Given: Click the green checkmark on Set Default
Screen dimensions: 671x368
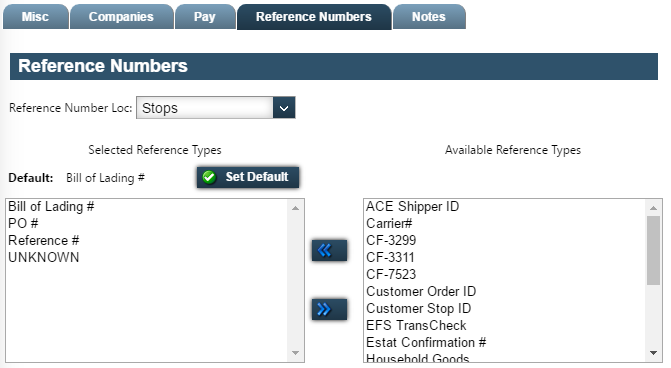Looking at the screenshot, I should pos(209,177).
